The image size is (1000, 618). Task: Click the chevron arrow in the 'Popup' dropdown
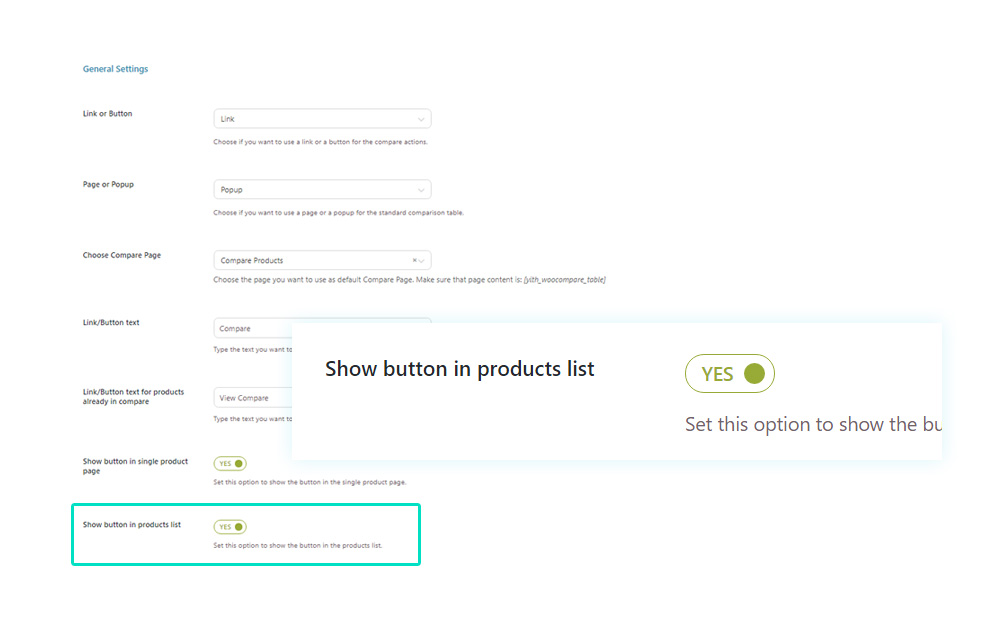click(421, 189)
